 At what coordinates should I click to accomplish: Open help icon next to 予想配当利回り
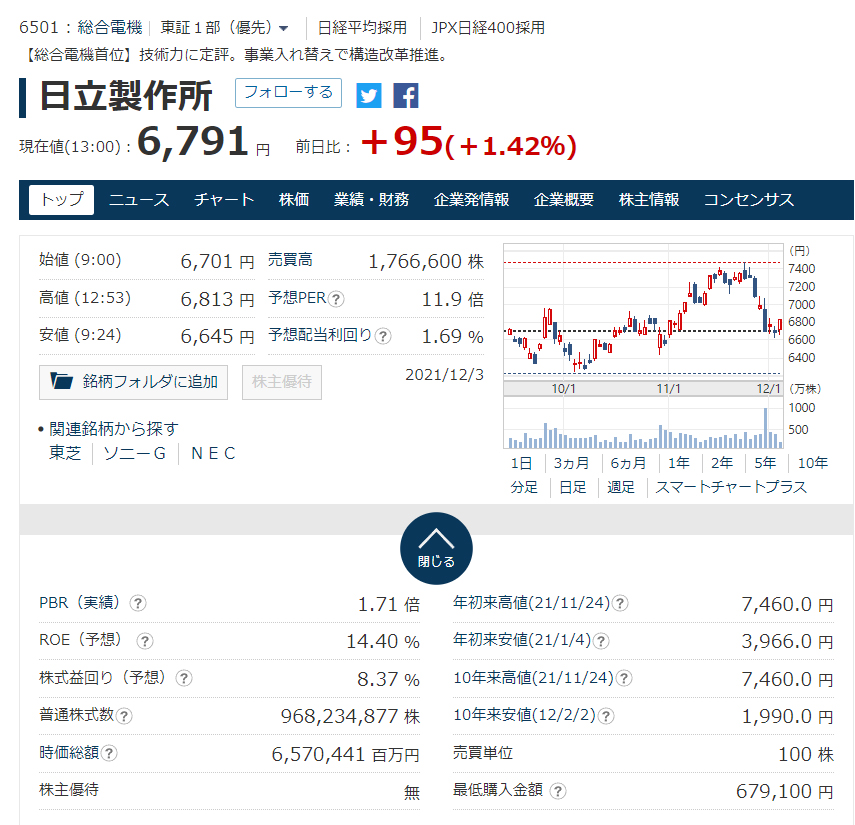(x=383, y=336)
